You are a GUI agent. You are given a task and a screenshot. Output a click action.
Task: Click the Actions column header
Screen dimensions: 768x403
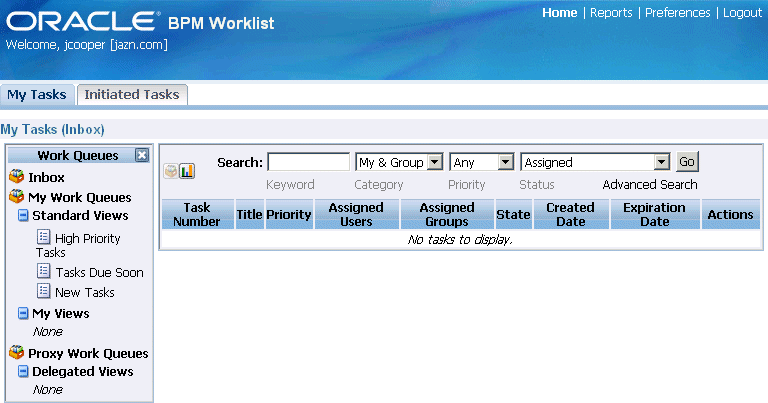pyautogui.click(x=730, y=214)
